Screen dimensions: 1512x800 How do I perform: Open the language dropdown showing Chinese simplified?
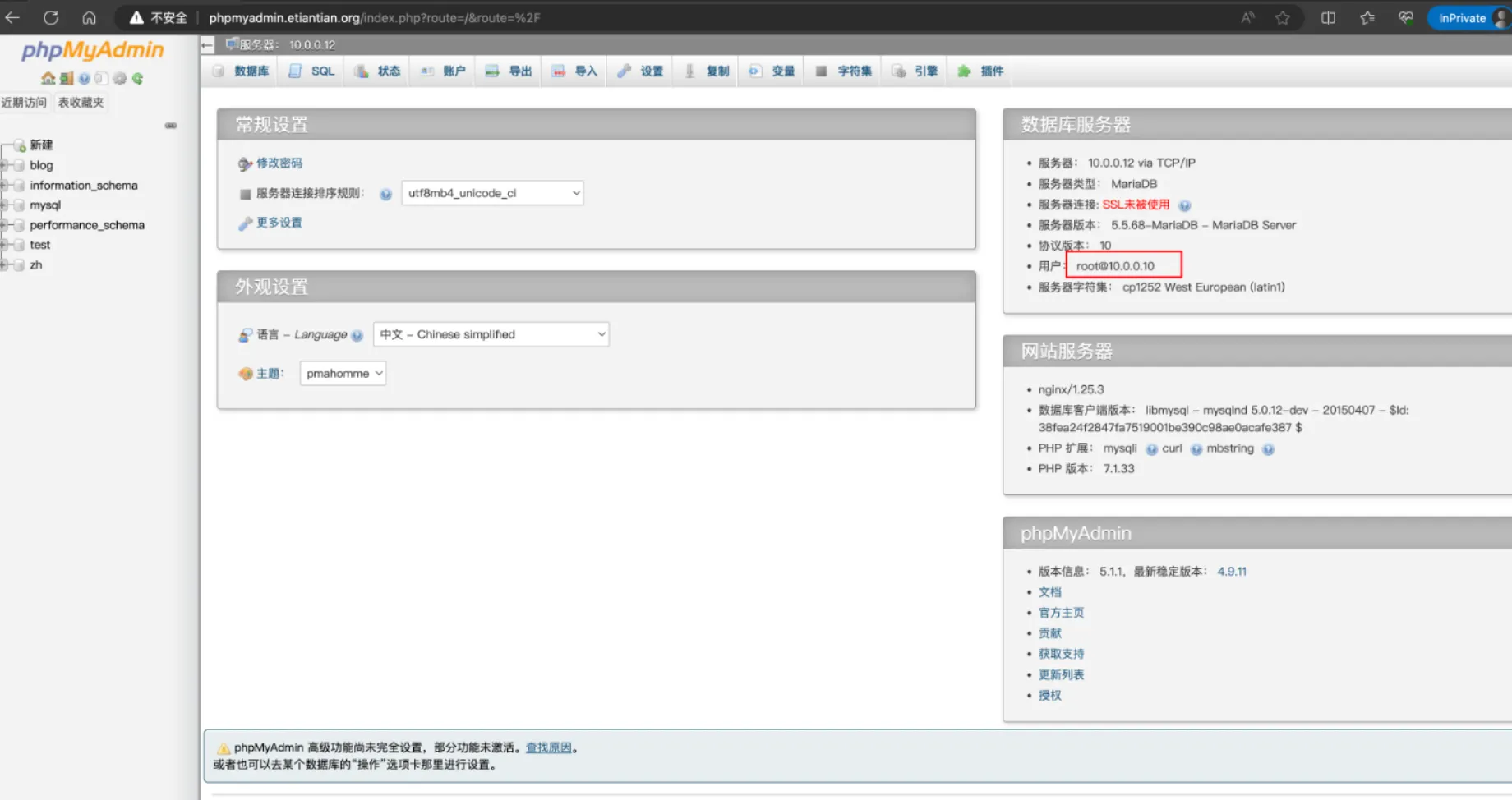491,334
